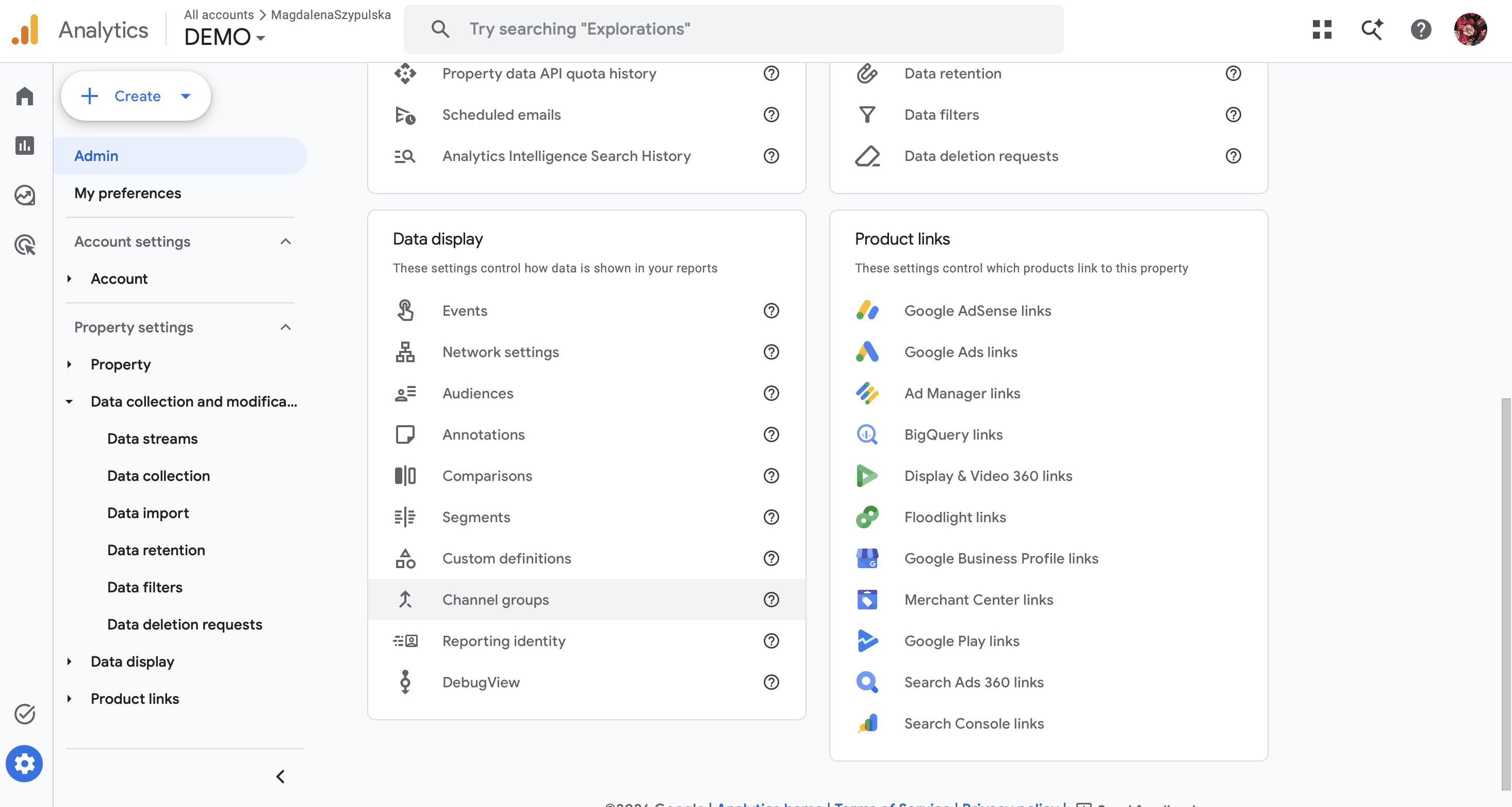
Task: Expand Data display in sidebar
Action: (x=69, y=661)
